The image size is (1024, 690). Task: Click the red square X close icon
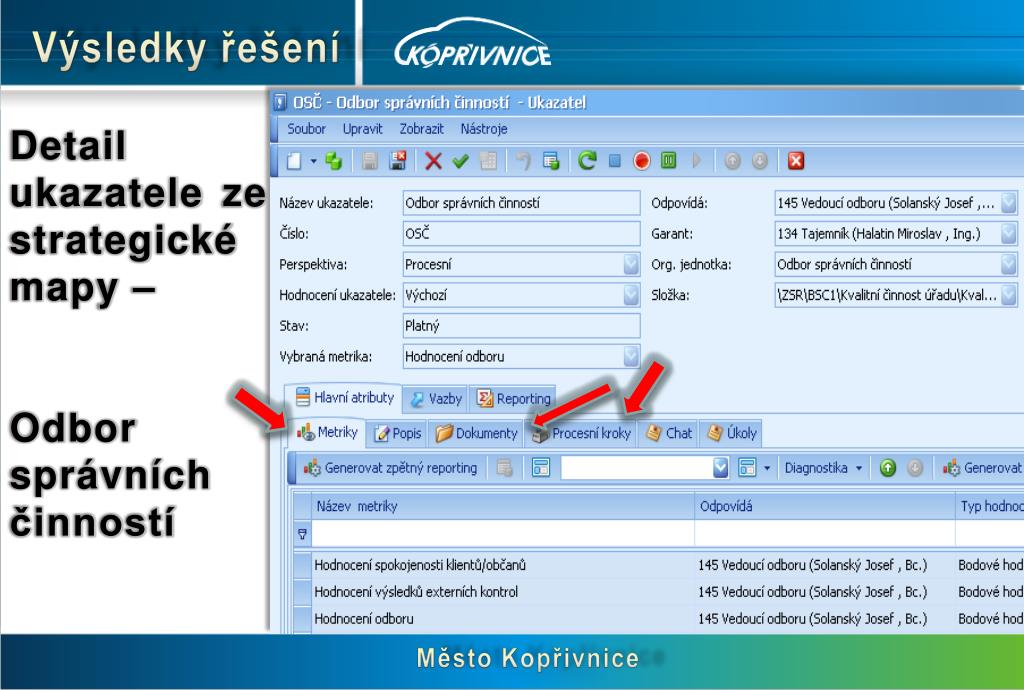(x=795, y=161)
